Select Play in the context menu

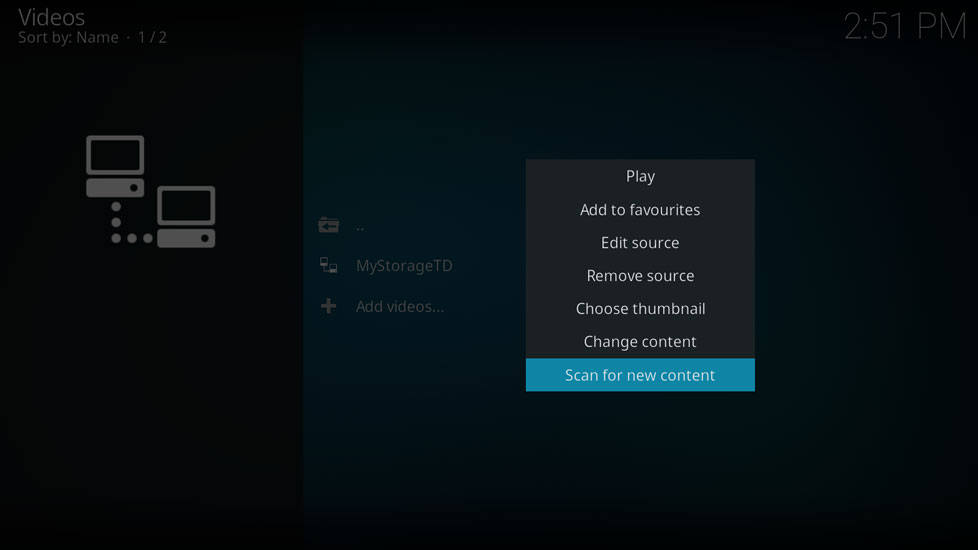click(640, 176)
